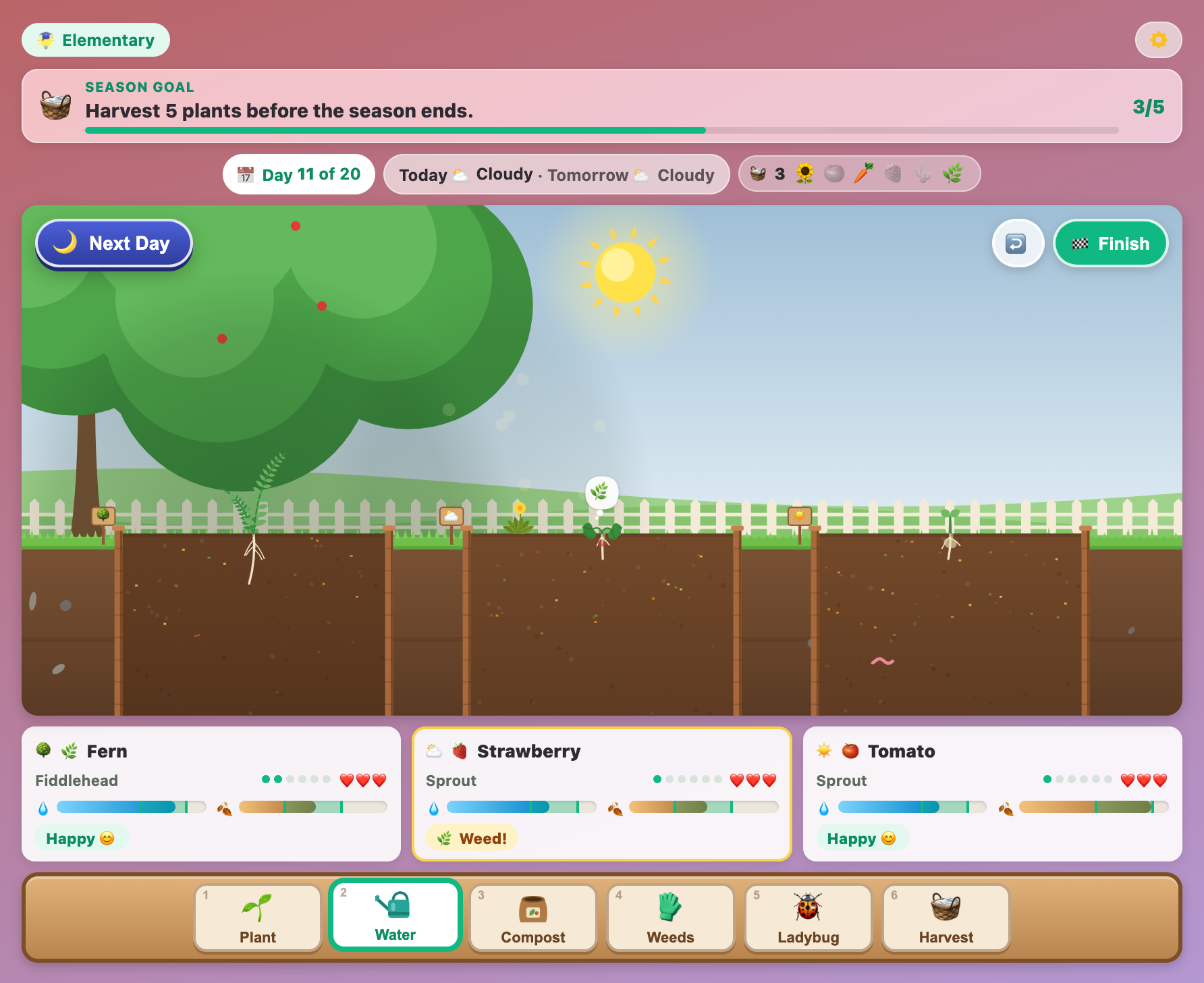Click the 3/5 harvest counter
The image size is (1204, 983).
[x=1148, y=107]
